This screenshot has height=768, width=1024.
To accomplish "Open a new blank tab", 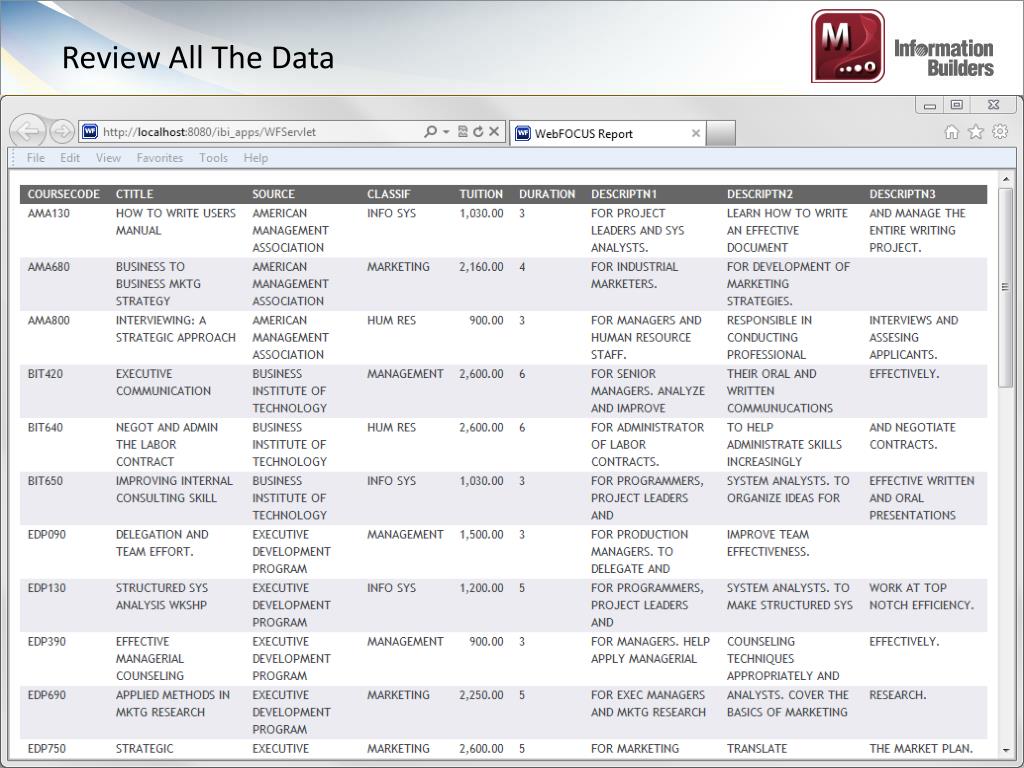I will point(721,133).
